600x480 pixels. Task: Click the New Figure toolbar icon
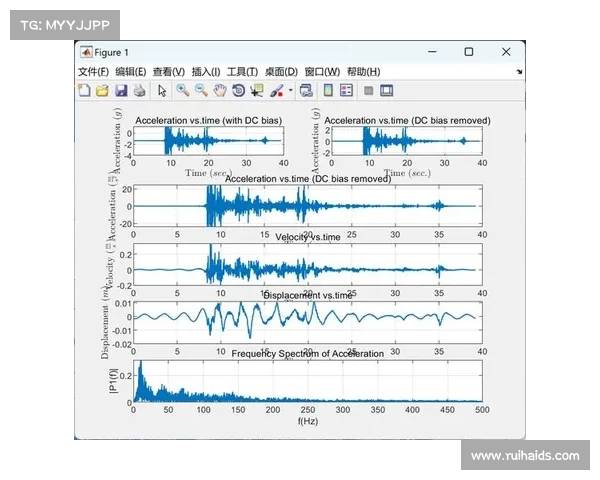coord(85,90)
